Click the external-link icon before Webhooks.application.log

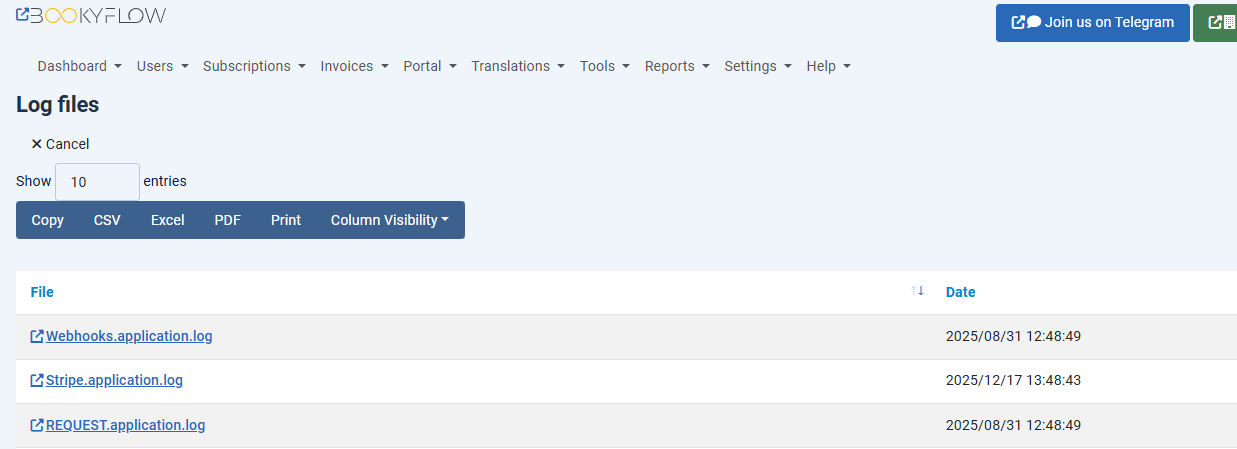click(x=37, y=337)
